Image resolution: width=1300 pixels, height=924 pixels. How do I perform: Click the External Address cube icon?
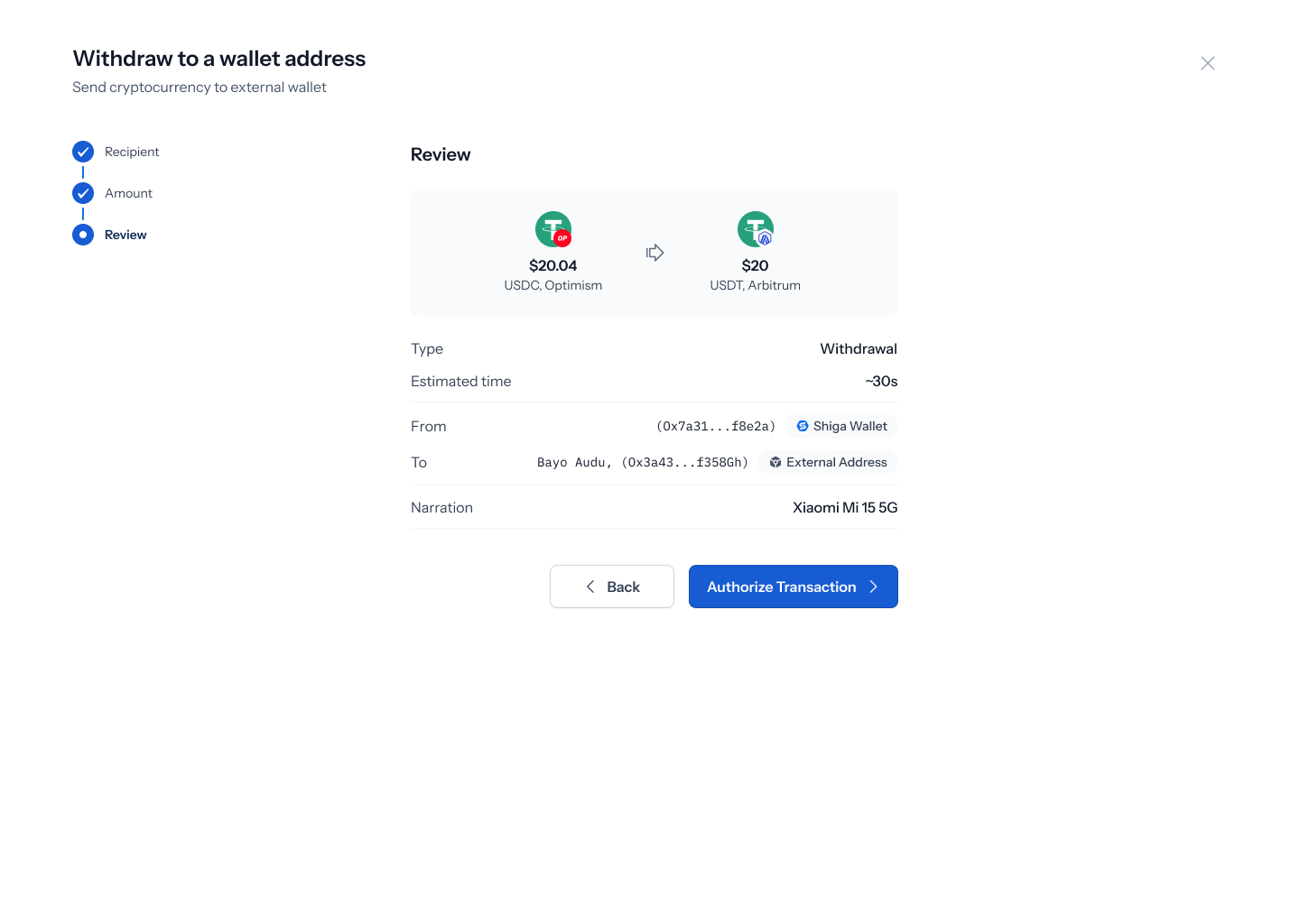tap(775, 462)
